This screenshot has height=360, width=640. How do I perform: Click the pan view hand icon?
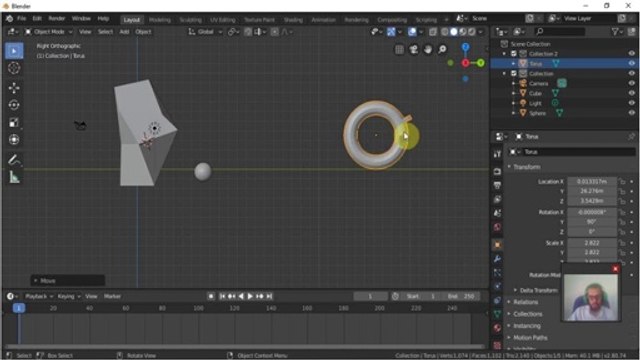click(x=428, y=49)
